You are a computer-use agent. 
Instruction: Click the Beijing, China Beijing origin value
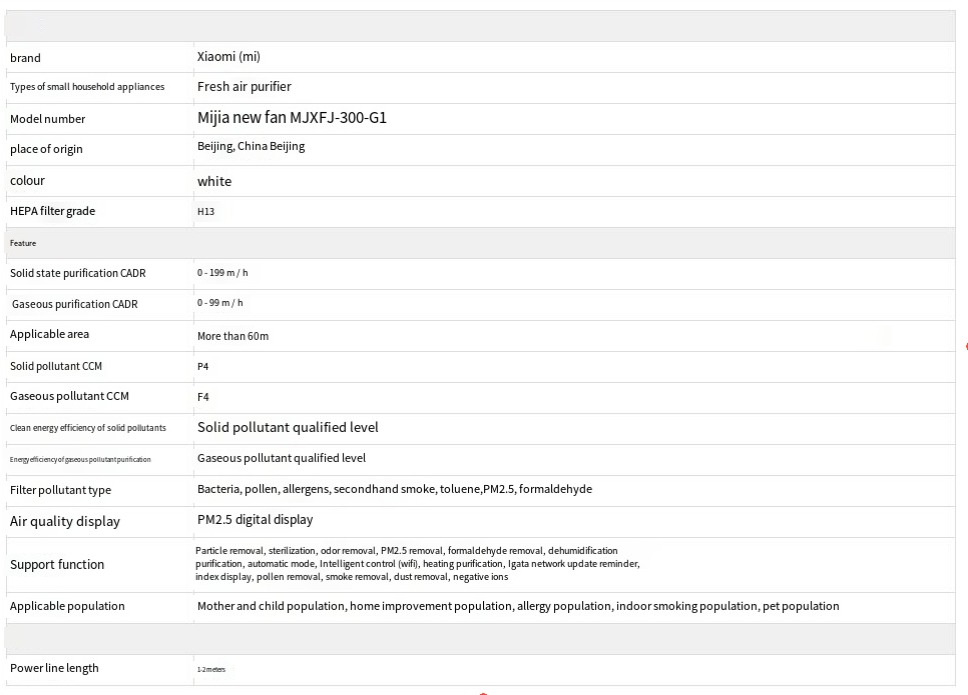click(x=250, y=146)
